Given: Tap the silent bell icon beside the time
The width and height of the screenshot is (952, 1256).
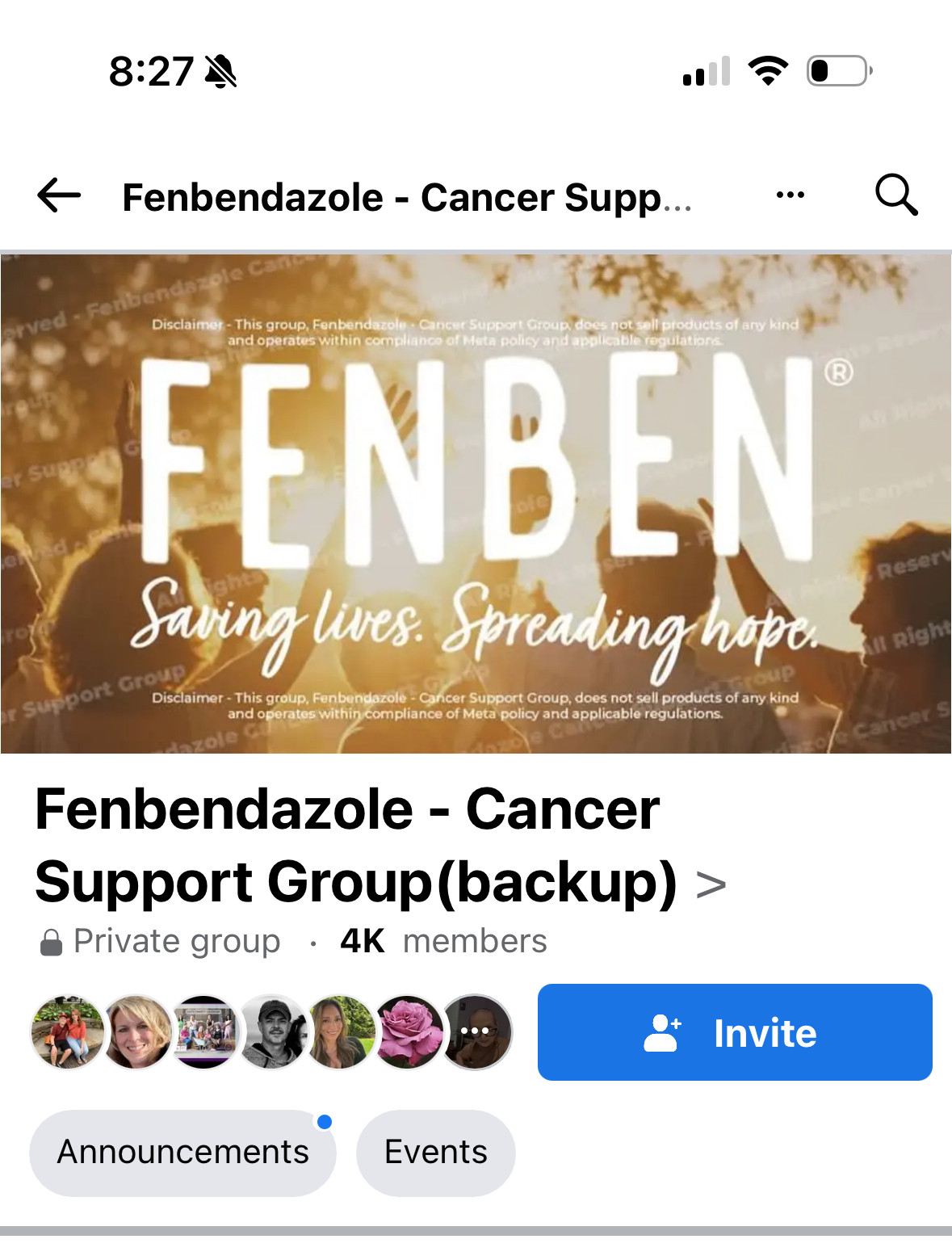Looking at the screenshot, I should (x=220, y=71).
